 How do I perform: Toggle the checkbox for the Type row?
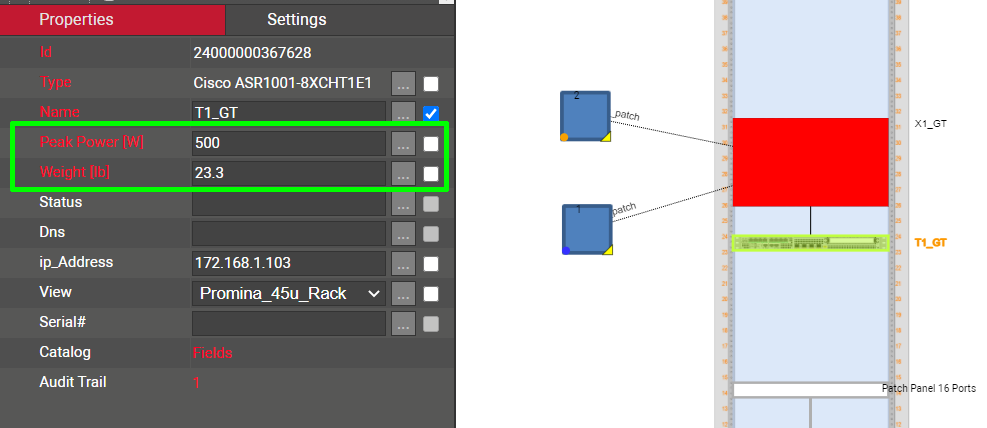pyautogui.click(x=431, y=83)
